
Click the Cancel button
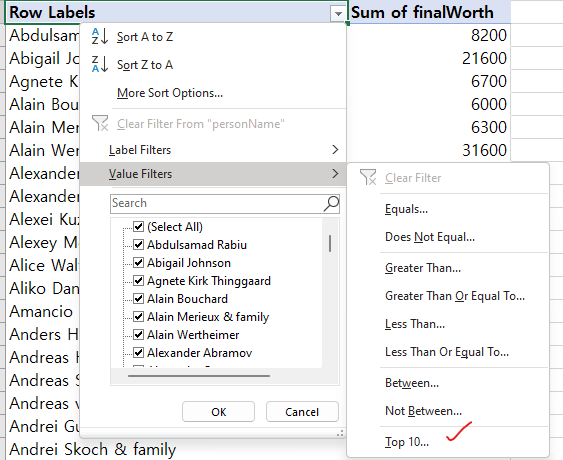tap(302, 412)
